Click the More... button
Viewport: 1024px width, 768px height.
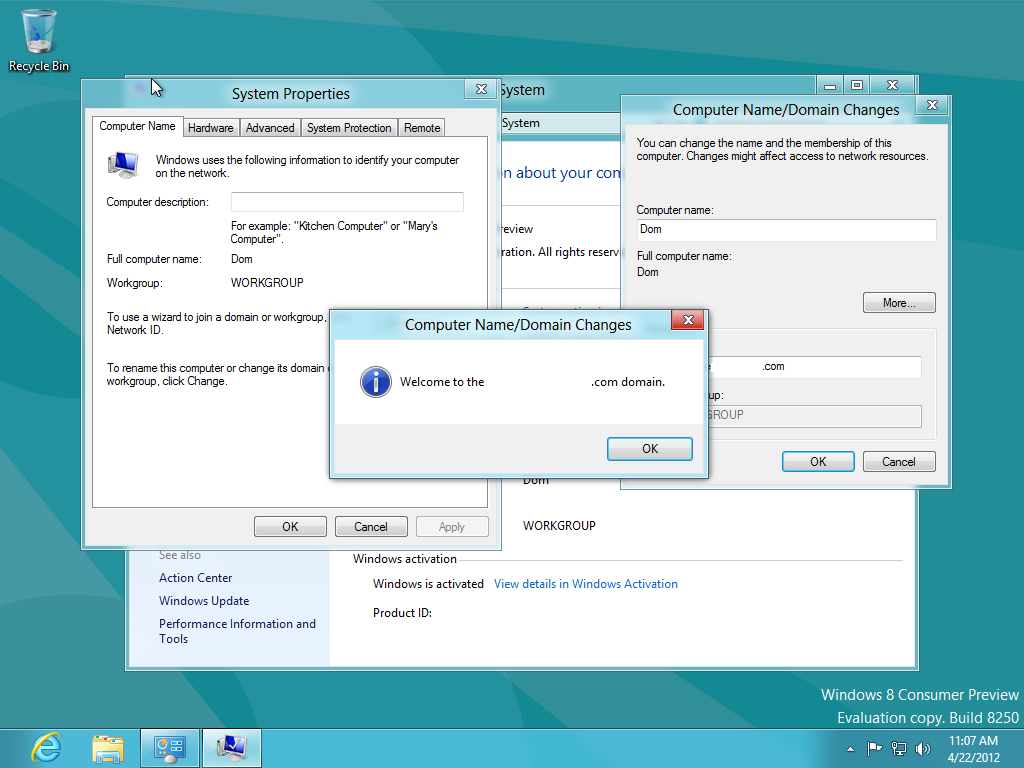[899, 303]
